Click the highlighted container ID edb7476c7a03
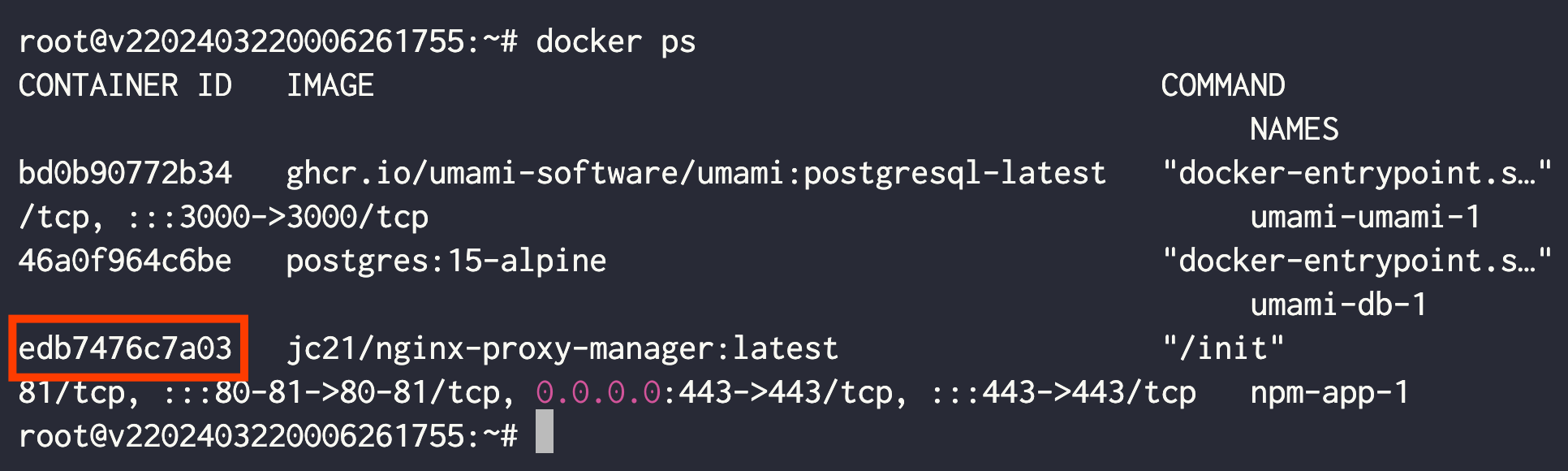This screenshot has height=471, width=1568. coord(126,348)
